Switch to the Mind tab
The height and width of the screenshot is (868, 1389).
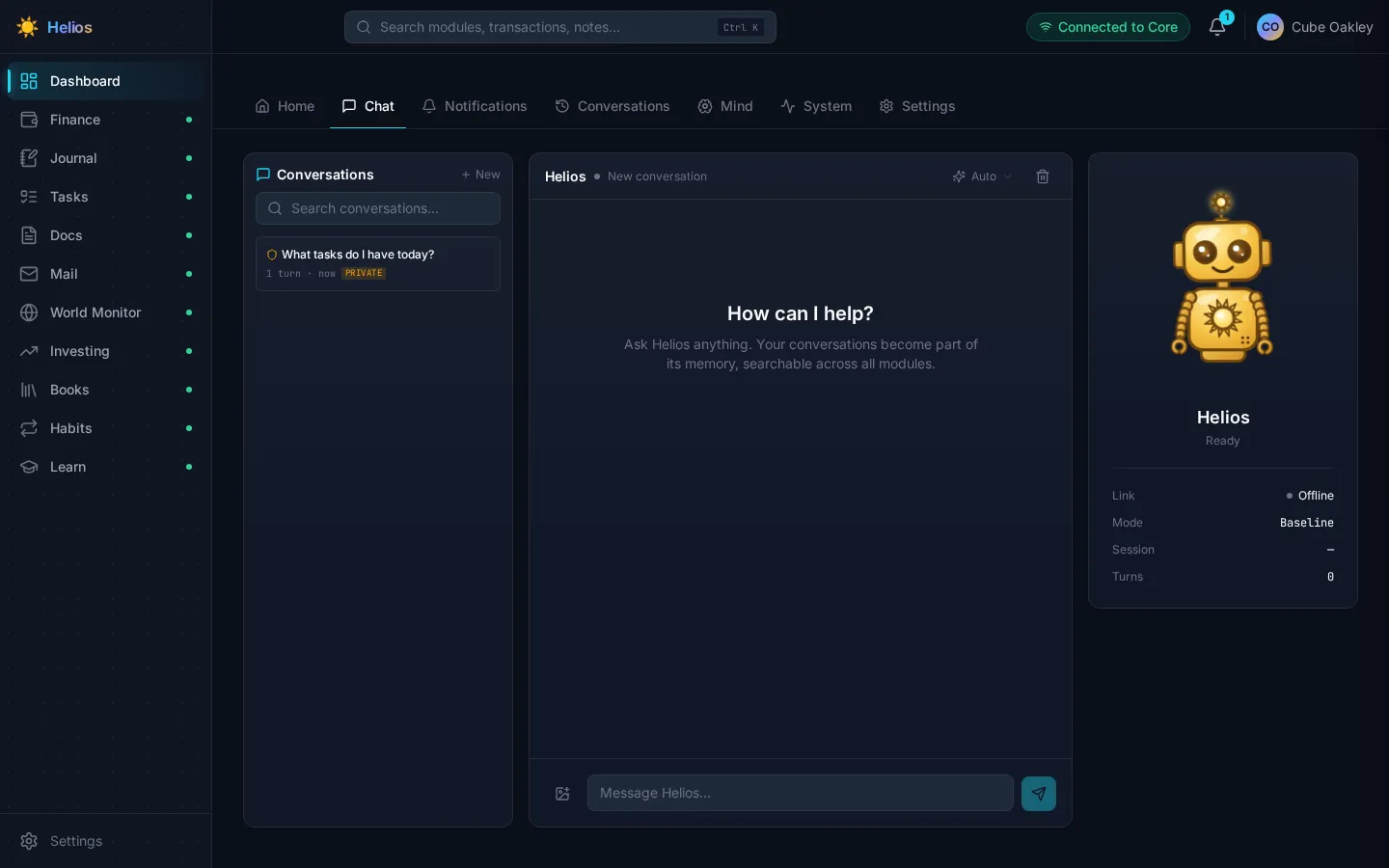click(x=725, y=106)
